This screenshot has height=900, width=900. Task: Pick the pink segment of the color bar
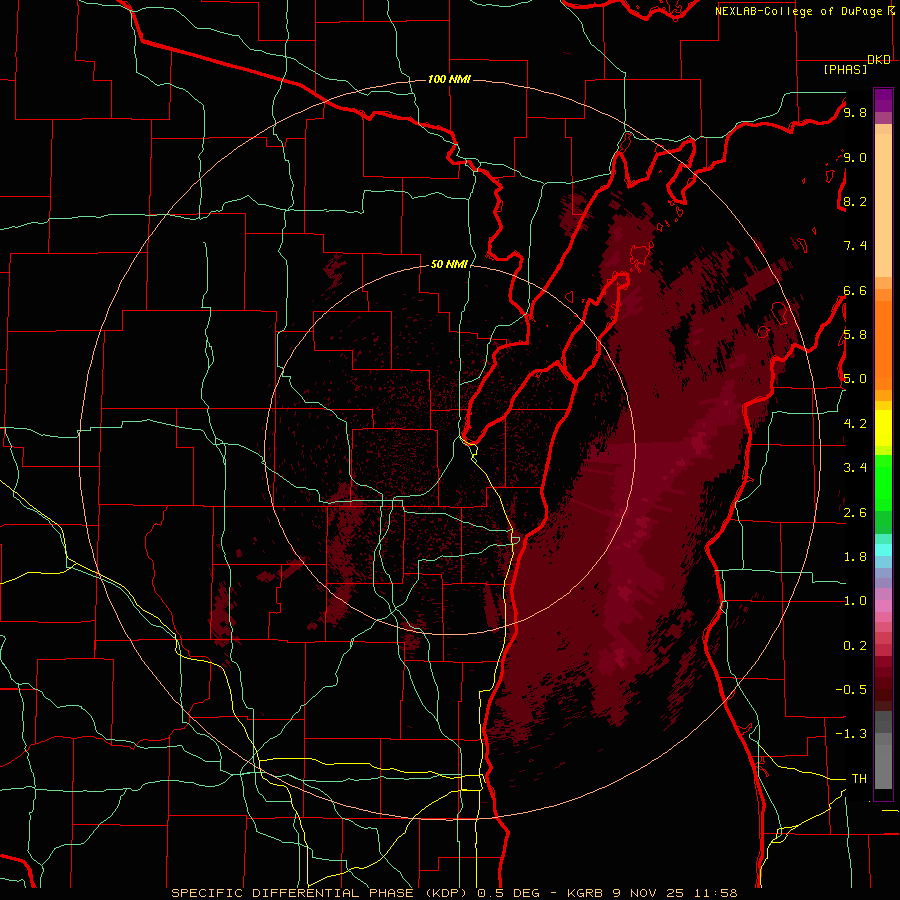coord(883,606)
